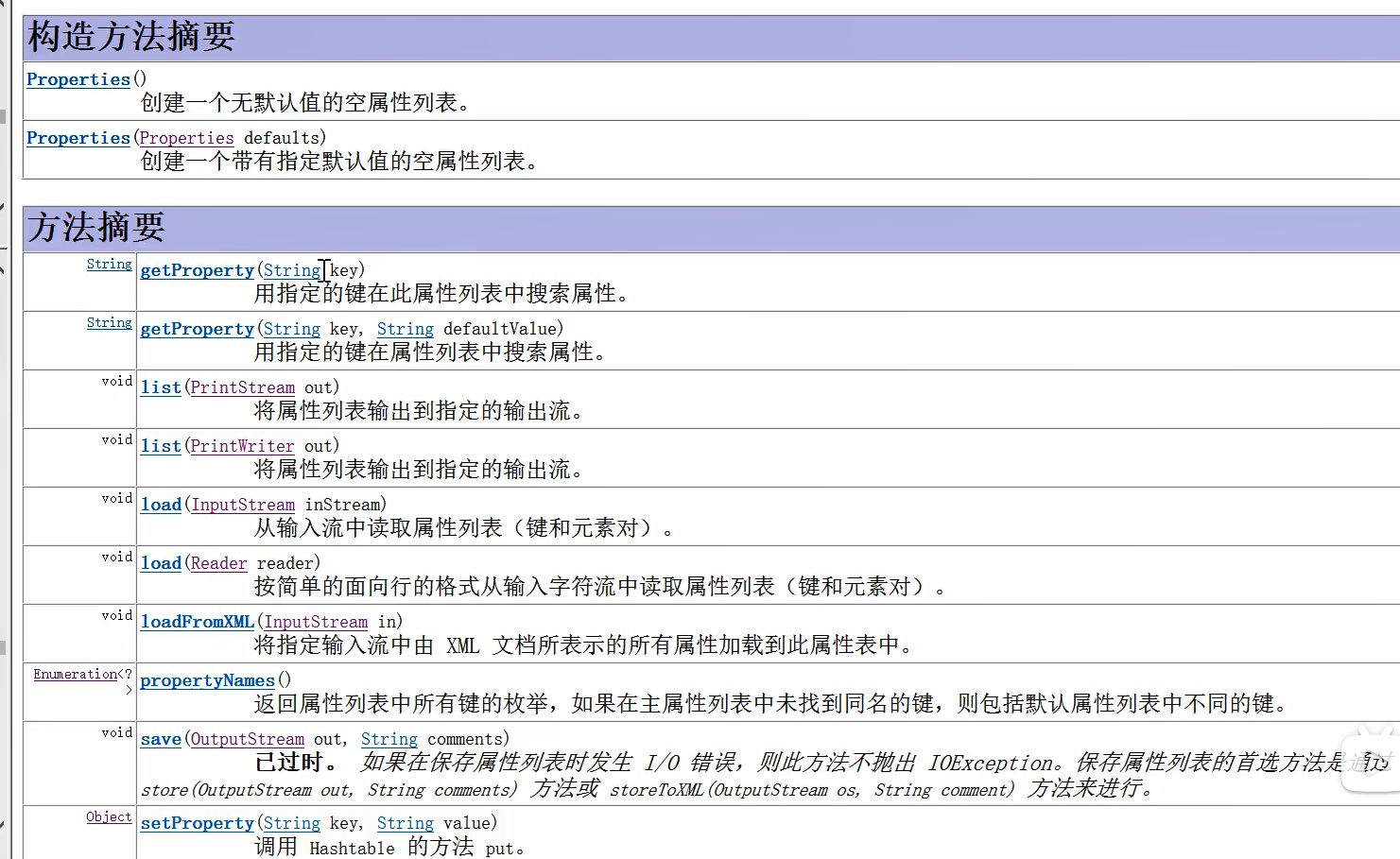Screen dimensions: 1400x859
Task: Open the load method link for Reader
Action: pyautogui.click(x=161, y=563)
